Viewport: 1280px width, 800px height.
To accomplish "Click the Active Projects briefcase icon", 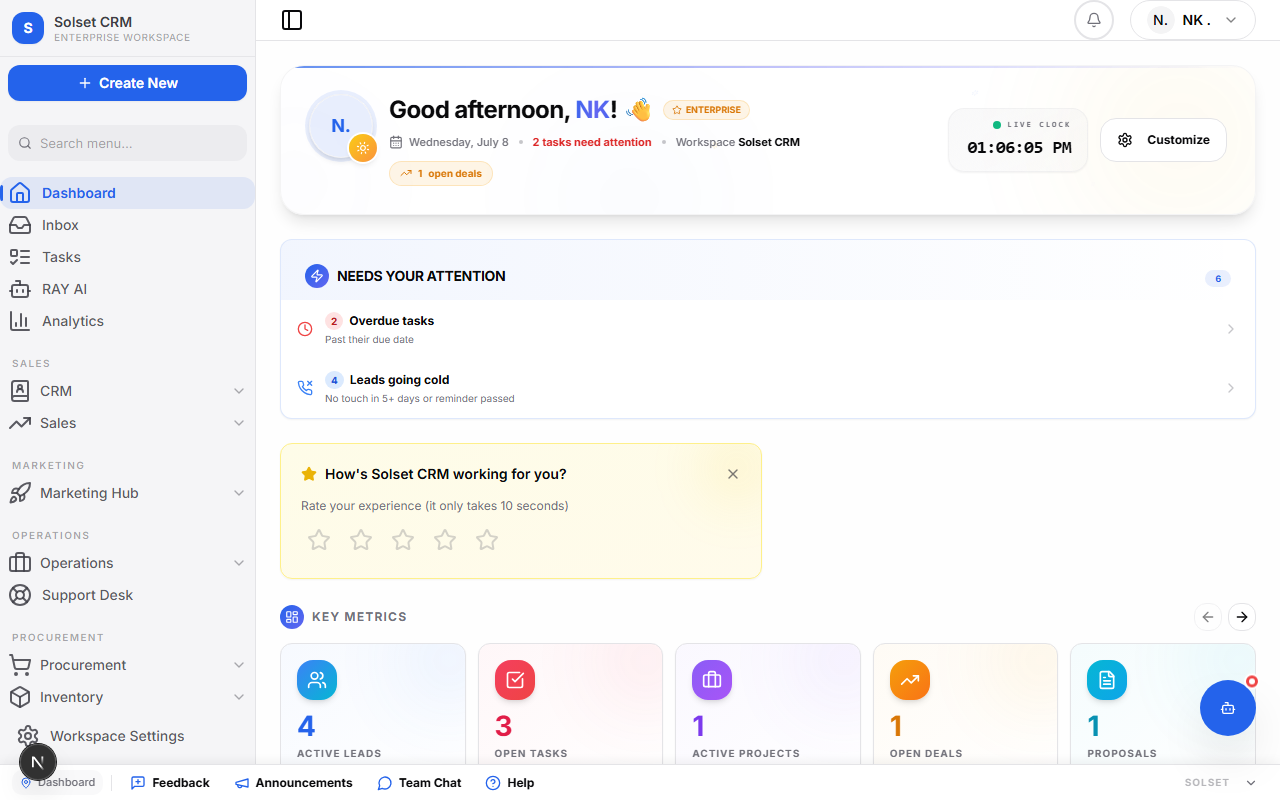I will pyautogui.click(x=712, y=680).
